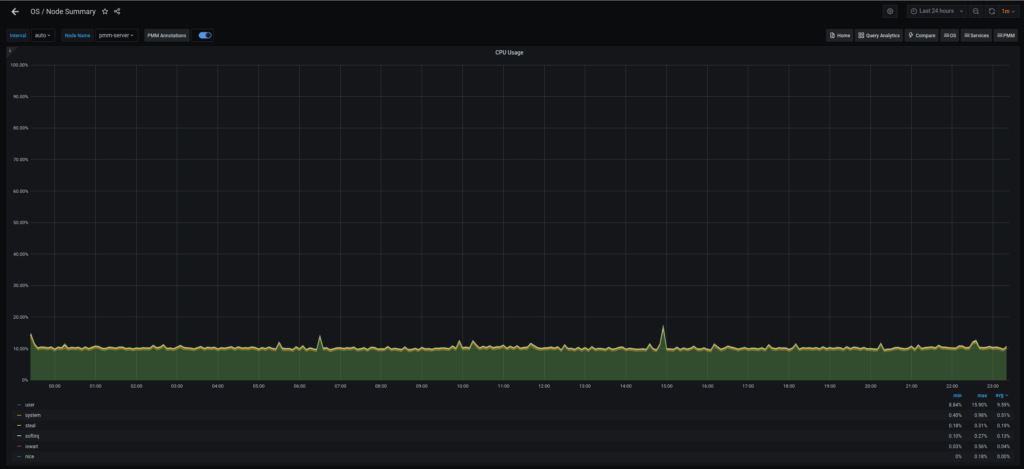1024x469 pixels.
Task: Star the OS / Node Summary dashboard
Action: [105, 12]
